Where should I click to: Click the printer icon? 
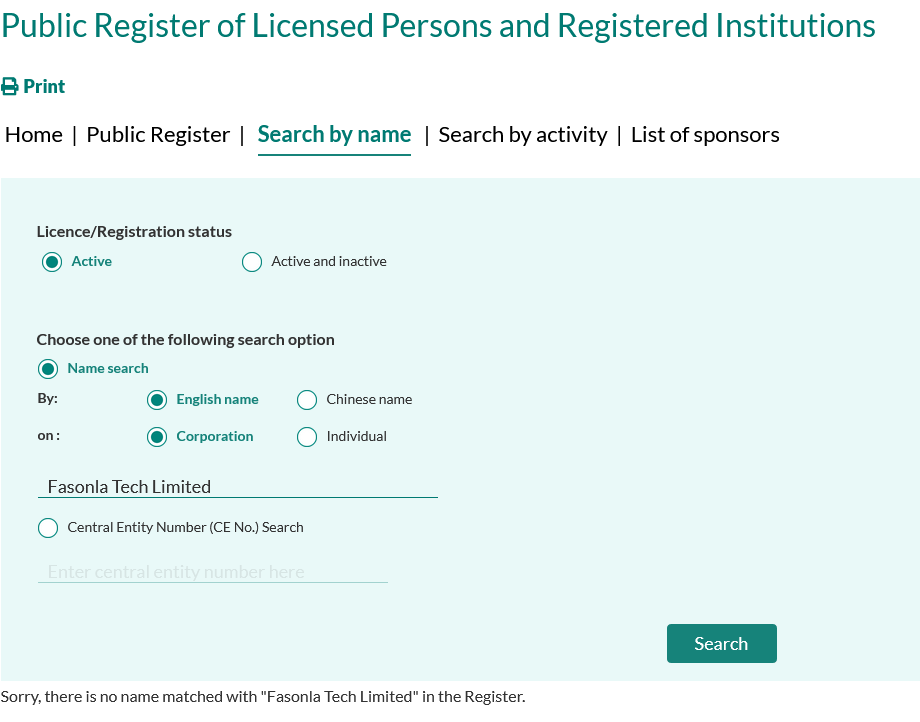(x=10, y=87)
